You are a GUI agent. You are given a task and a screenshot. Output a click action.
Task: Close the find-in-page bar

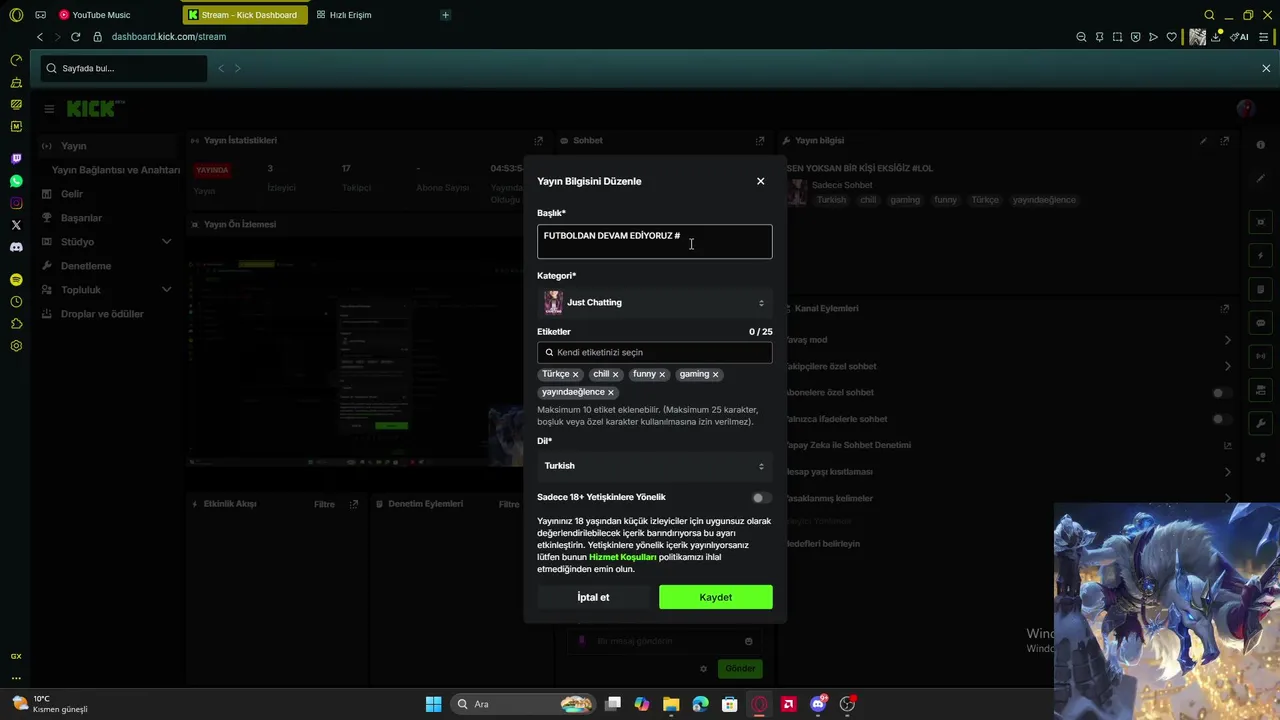(1266, 68)
